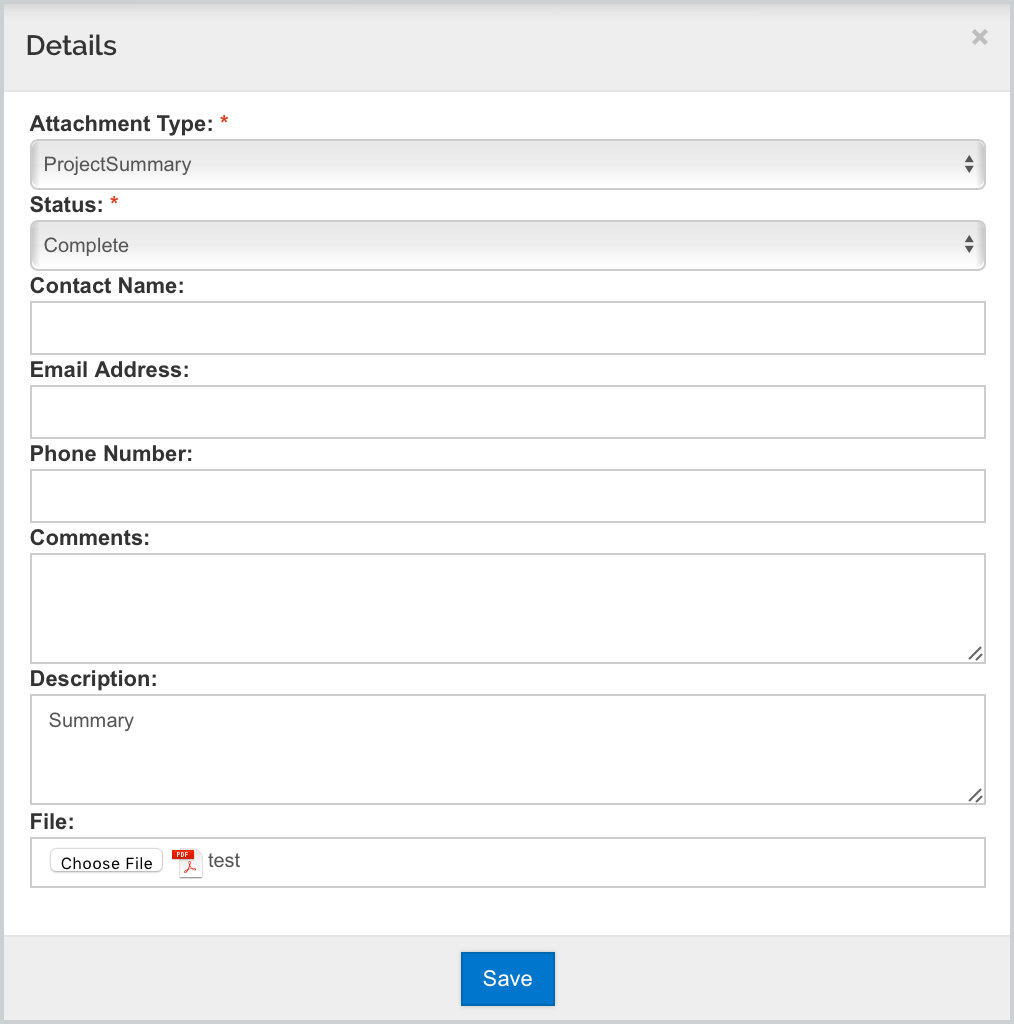Focus the Contact Name input field
Viewport: 1014px width, 1024px height.
pyautogui.click(x=507, y=328)
